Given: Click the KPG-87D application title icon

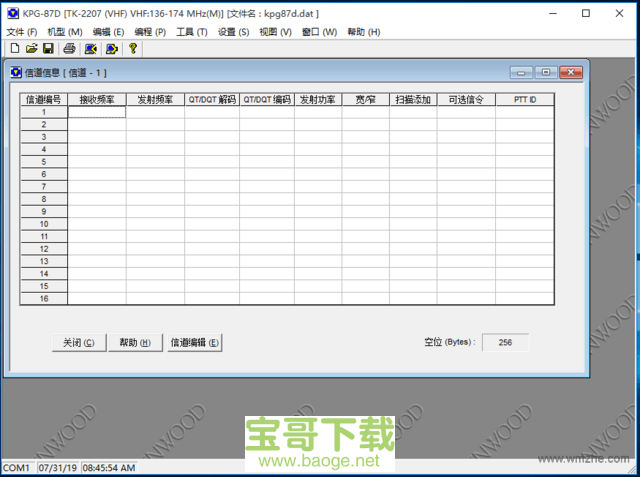Looking at the screenshot, I should [13, 13].
